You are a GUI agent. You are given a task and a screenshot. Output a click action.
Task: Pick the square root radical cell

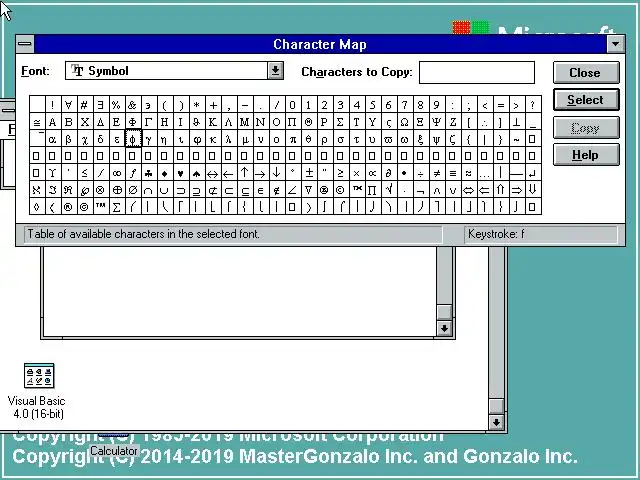coord(388,190)
